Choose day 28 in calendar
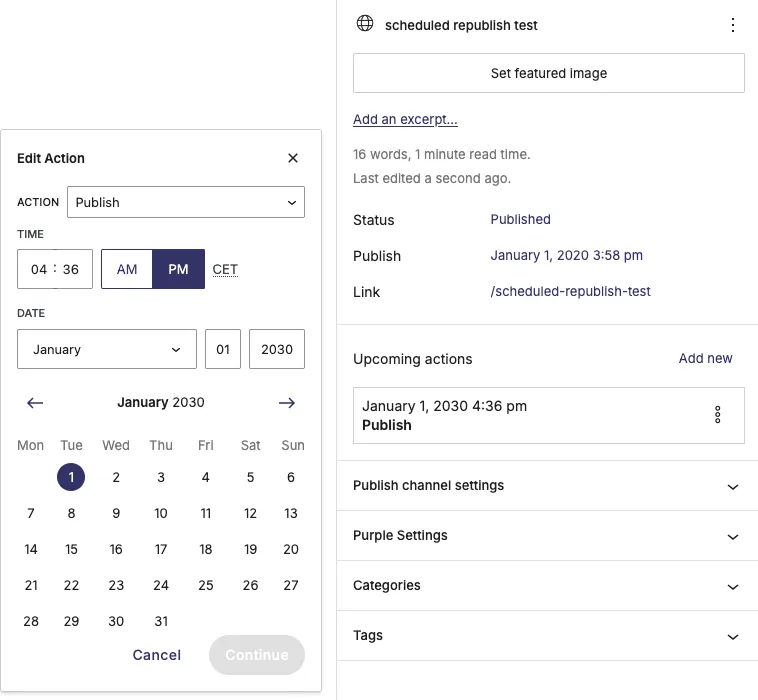 click(x=31, y=621)
